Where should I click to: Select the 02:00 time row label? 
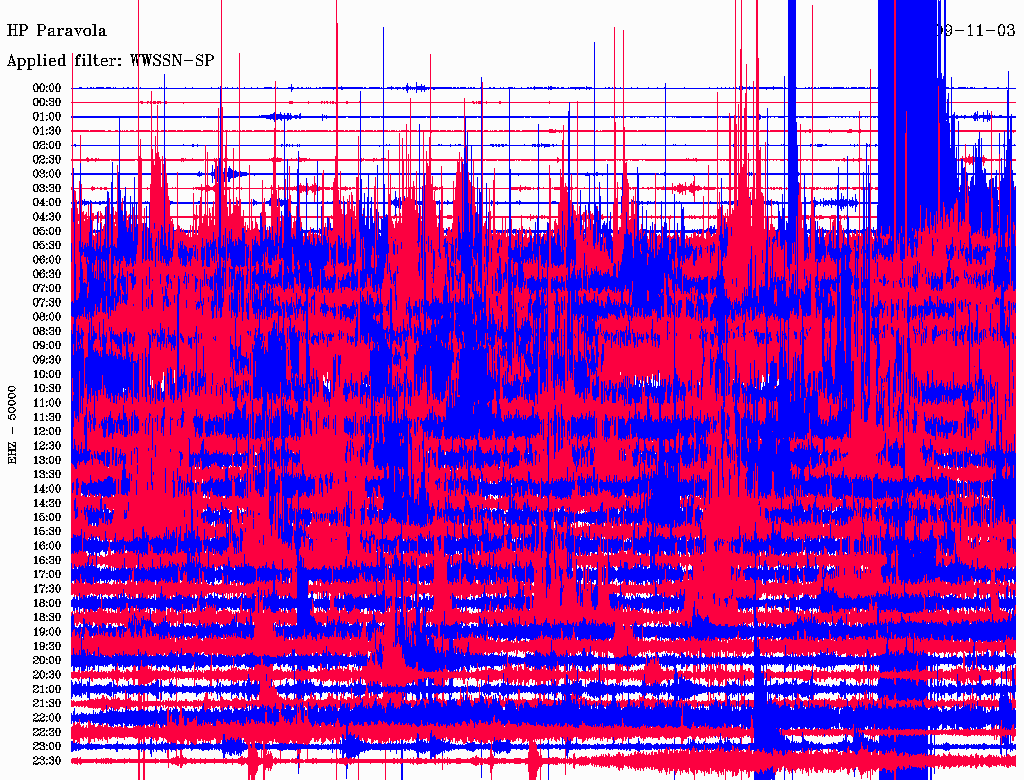click(x=47, y=146)
